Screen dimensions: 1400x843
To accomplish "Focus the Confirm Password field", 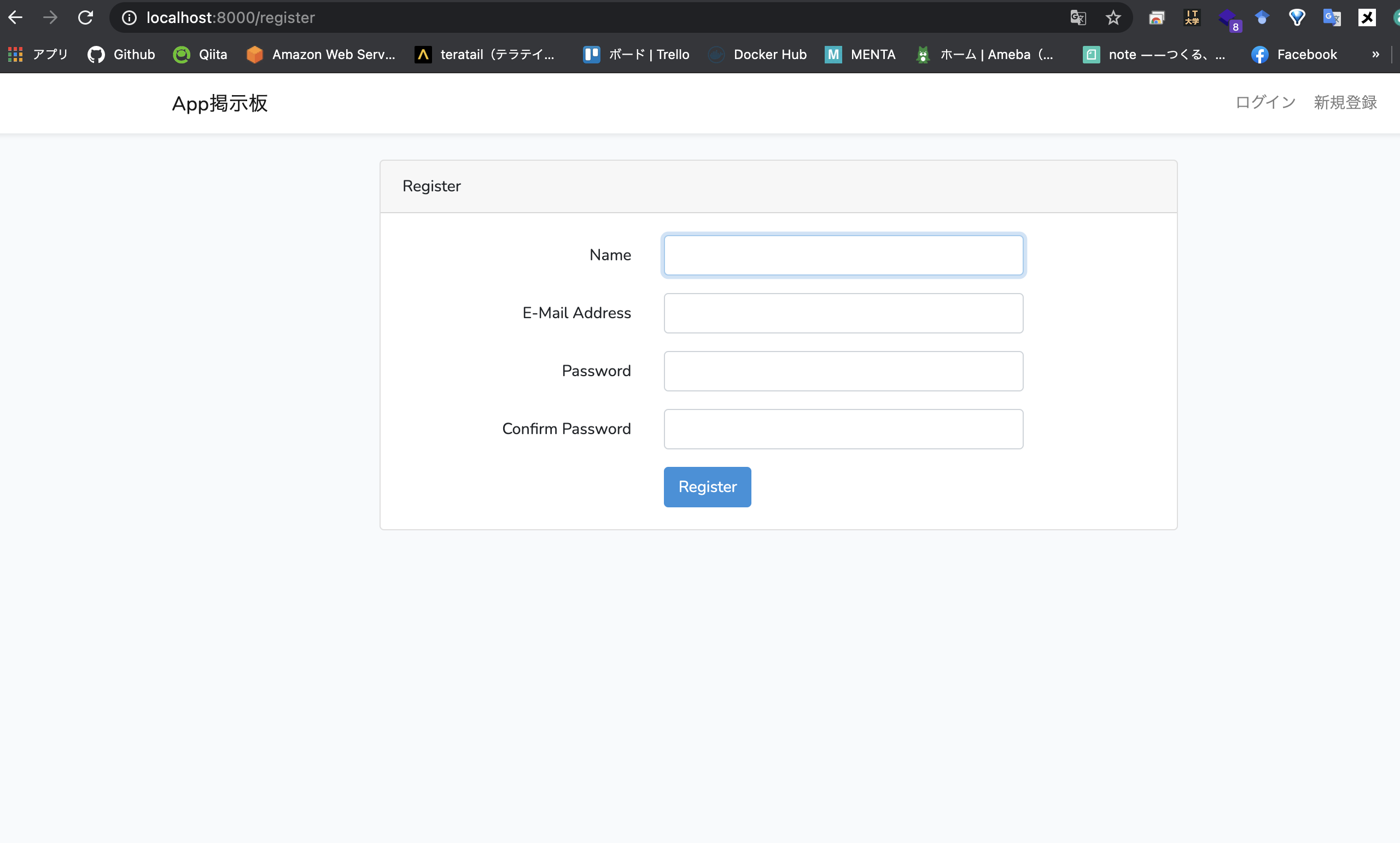I will click(x=843, y=429).
